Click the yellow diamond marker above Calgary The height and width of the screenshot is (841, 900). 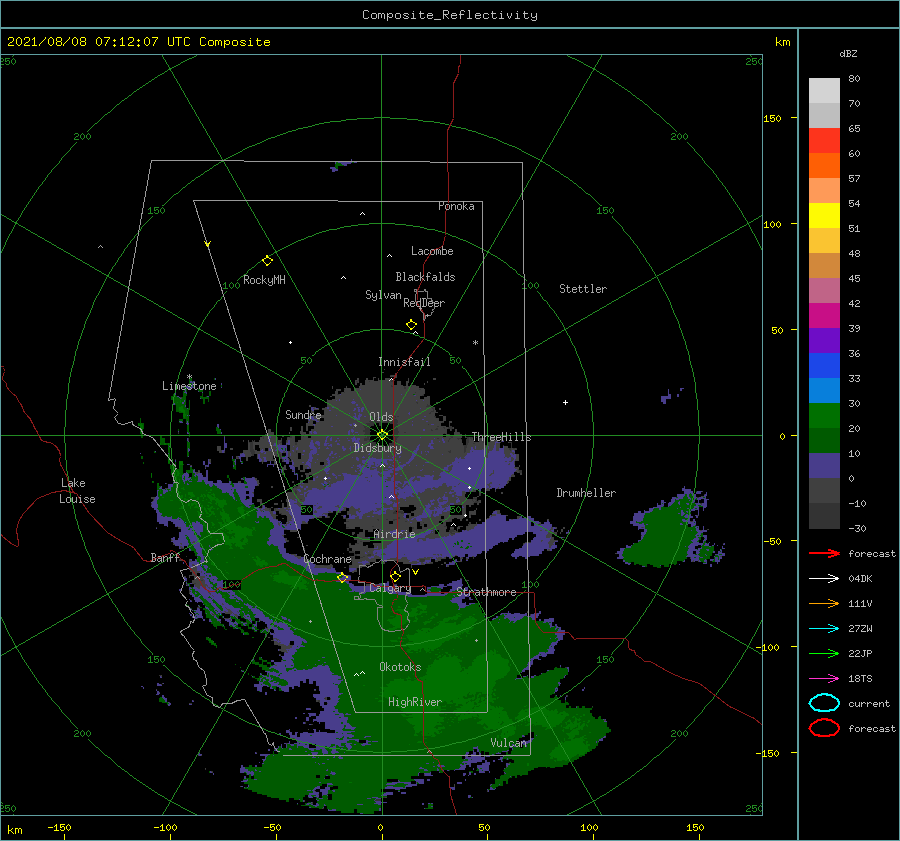tap(395, 576)
